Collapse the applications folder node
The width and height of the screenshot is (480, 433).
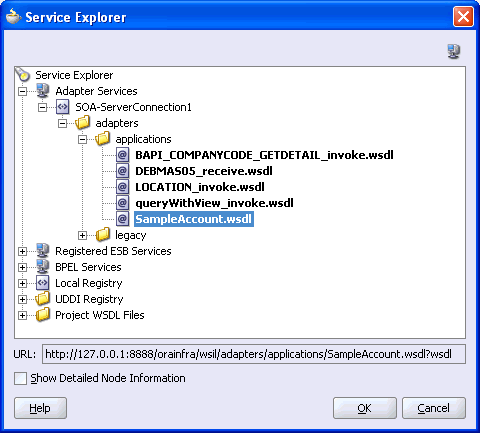point(82,139)
